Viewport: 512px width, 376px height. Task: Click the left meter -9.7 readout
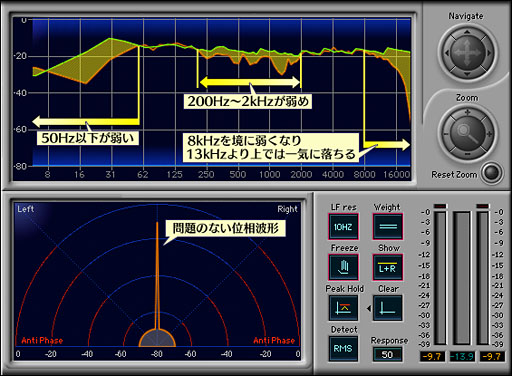pyautogui.click(x=432, y=356)
